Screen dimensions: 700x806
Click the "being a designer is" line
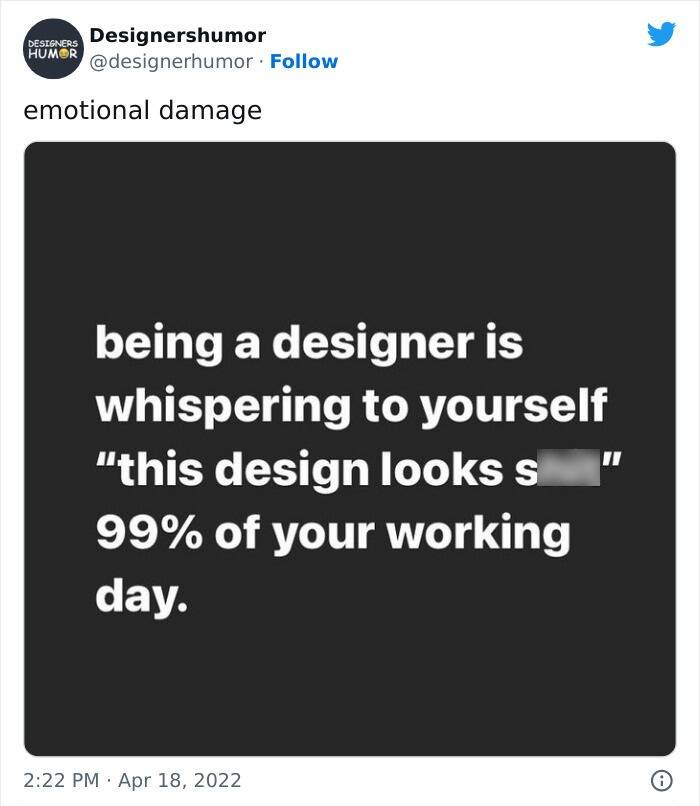click(x=309, y=344)
